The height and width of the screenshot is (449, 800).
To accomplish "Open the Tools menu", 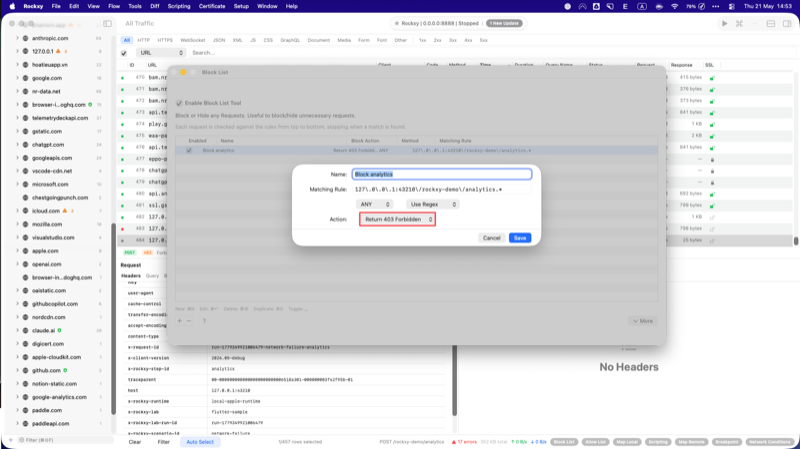I will click(x=135, y=6).
